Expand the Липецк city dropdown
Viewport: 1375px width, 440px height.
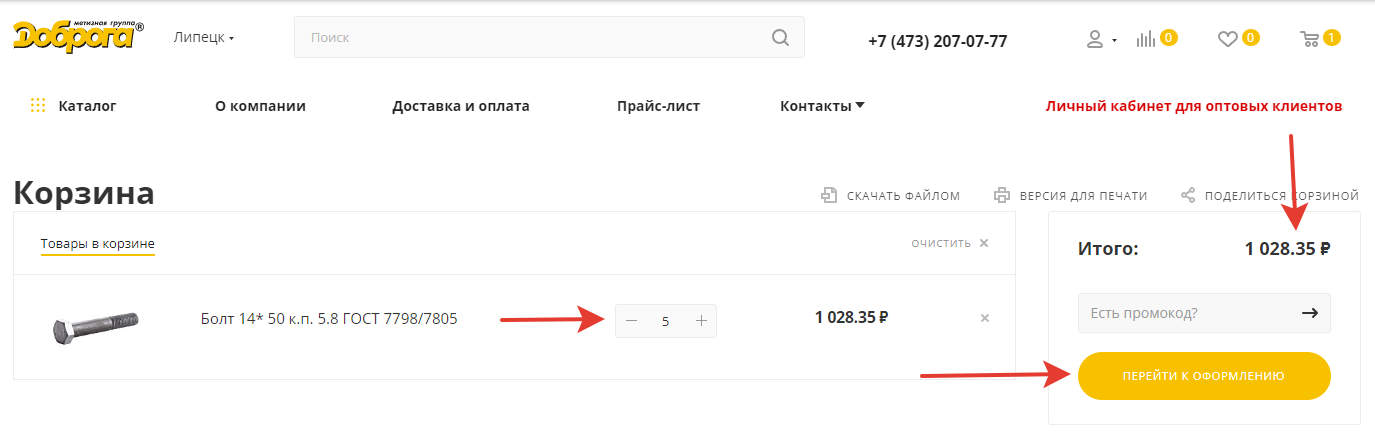click(x=204, y=38)
